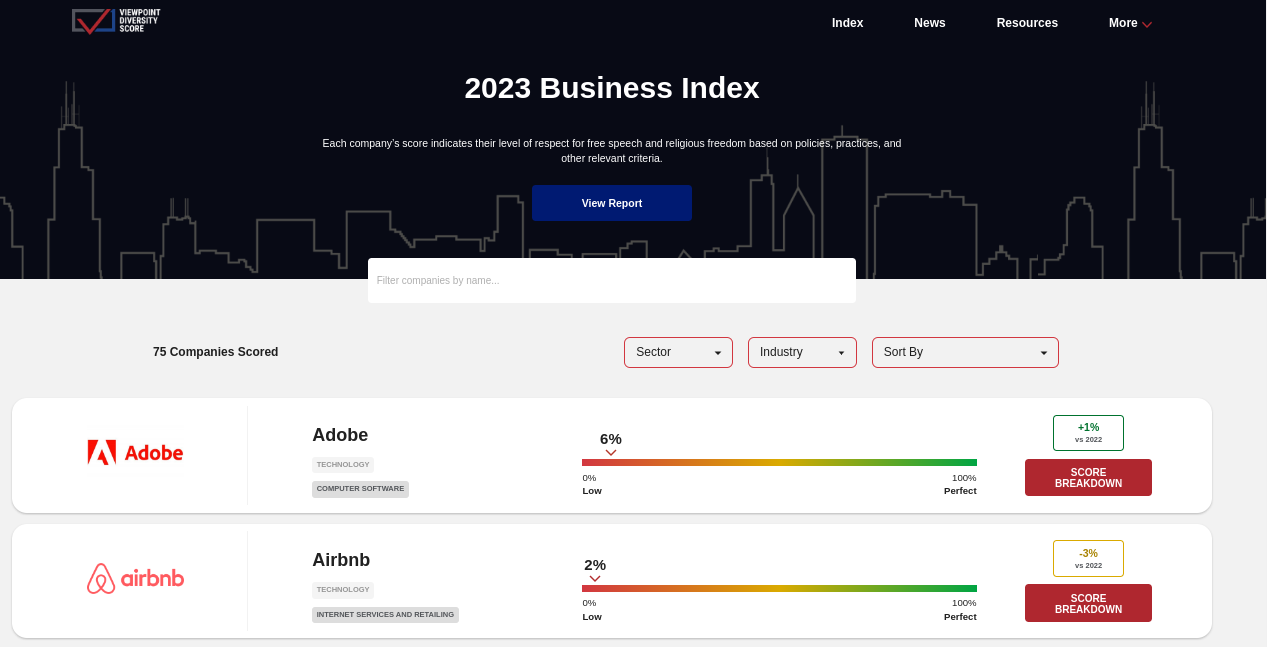
Task: Click Adobe's 6% score marker arrow
Action: point(611,453)
